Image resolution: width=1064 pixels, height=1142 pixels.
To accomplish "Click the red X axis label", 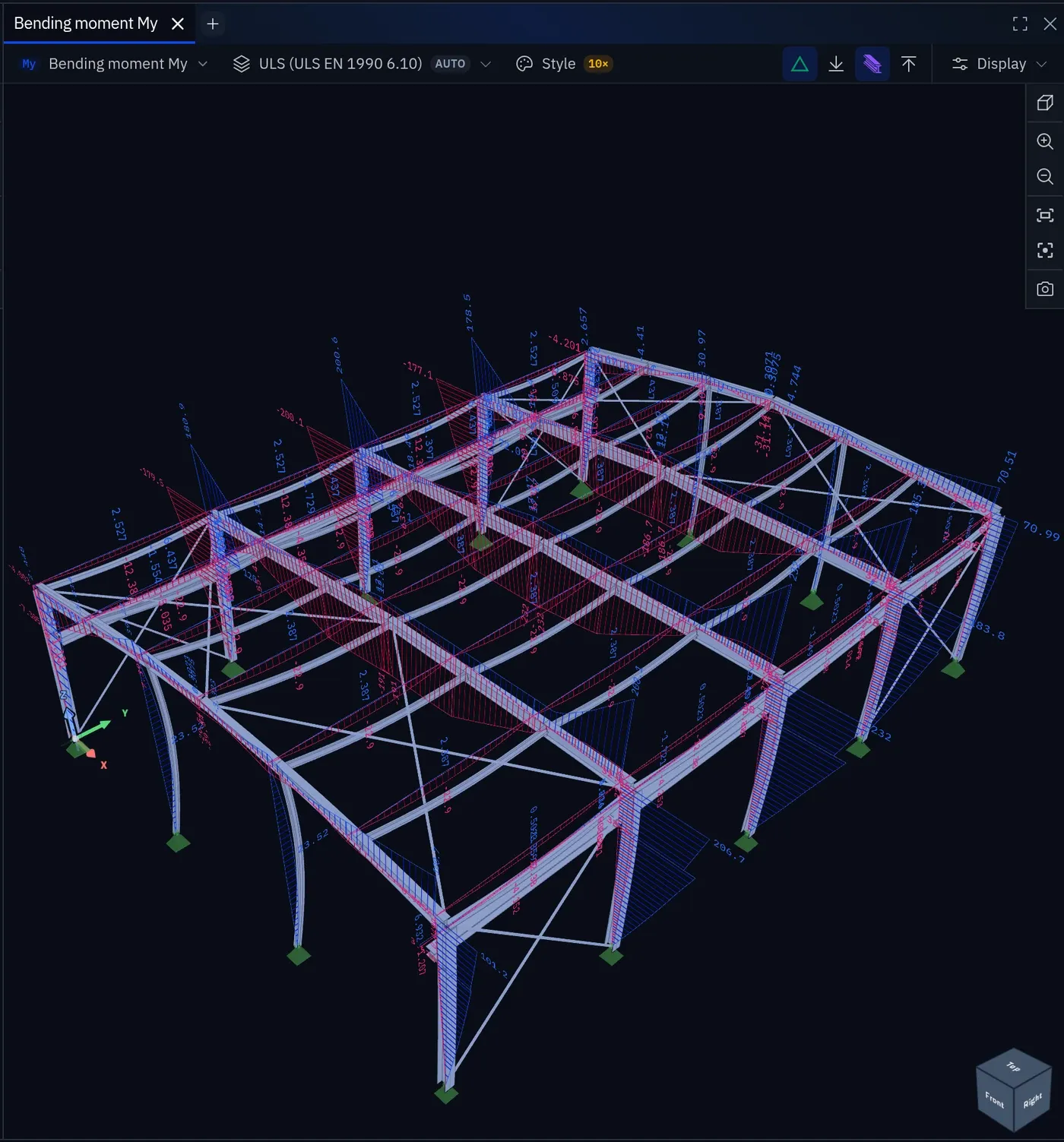I will pyautogui.click(x=104, y=765).
